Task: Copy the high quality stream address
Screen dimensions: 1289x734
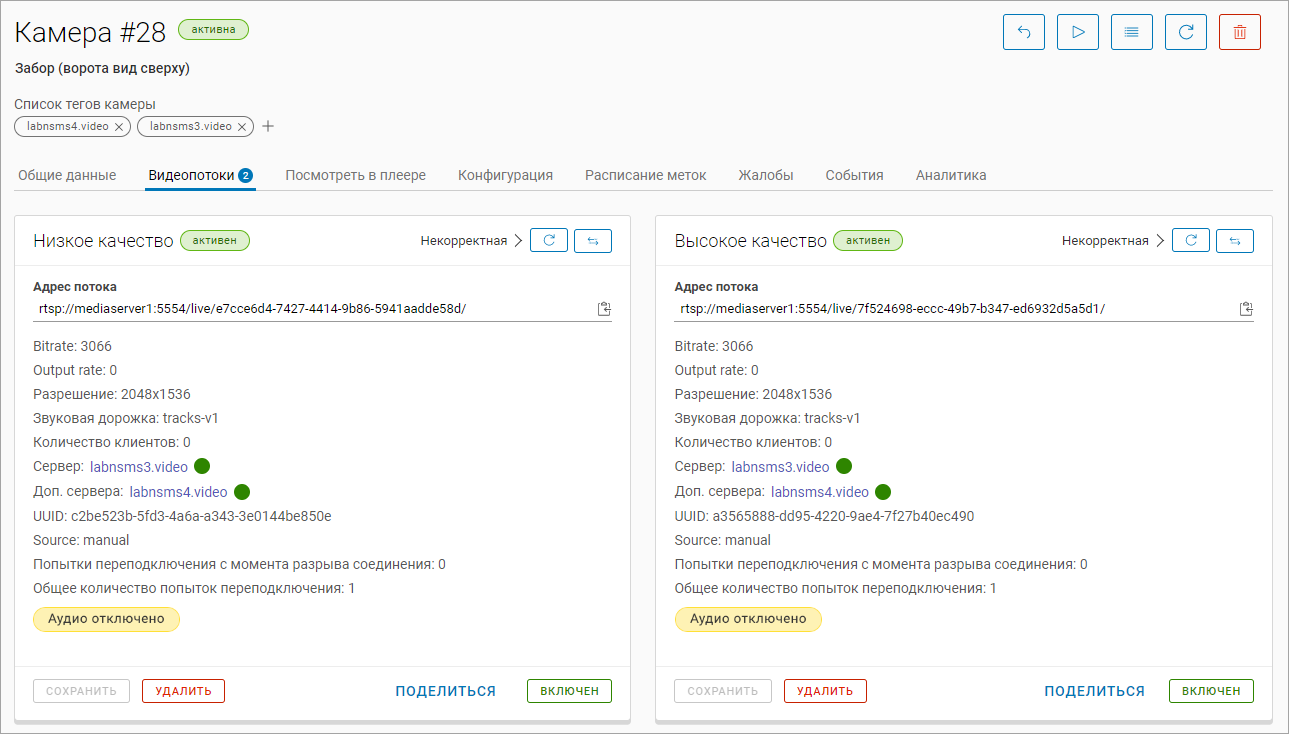Action: (x=1245, y=309)
